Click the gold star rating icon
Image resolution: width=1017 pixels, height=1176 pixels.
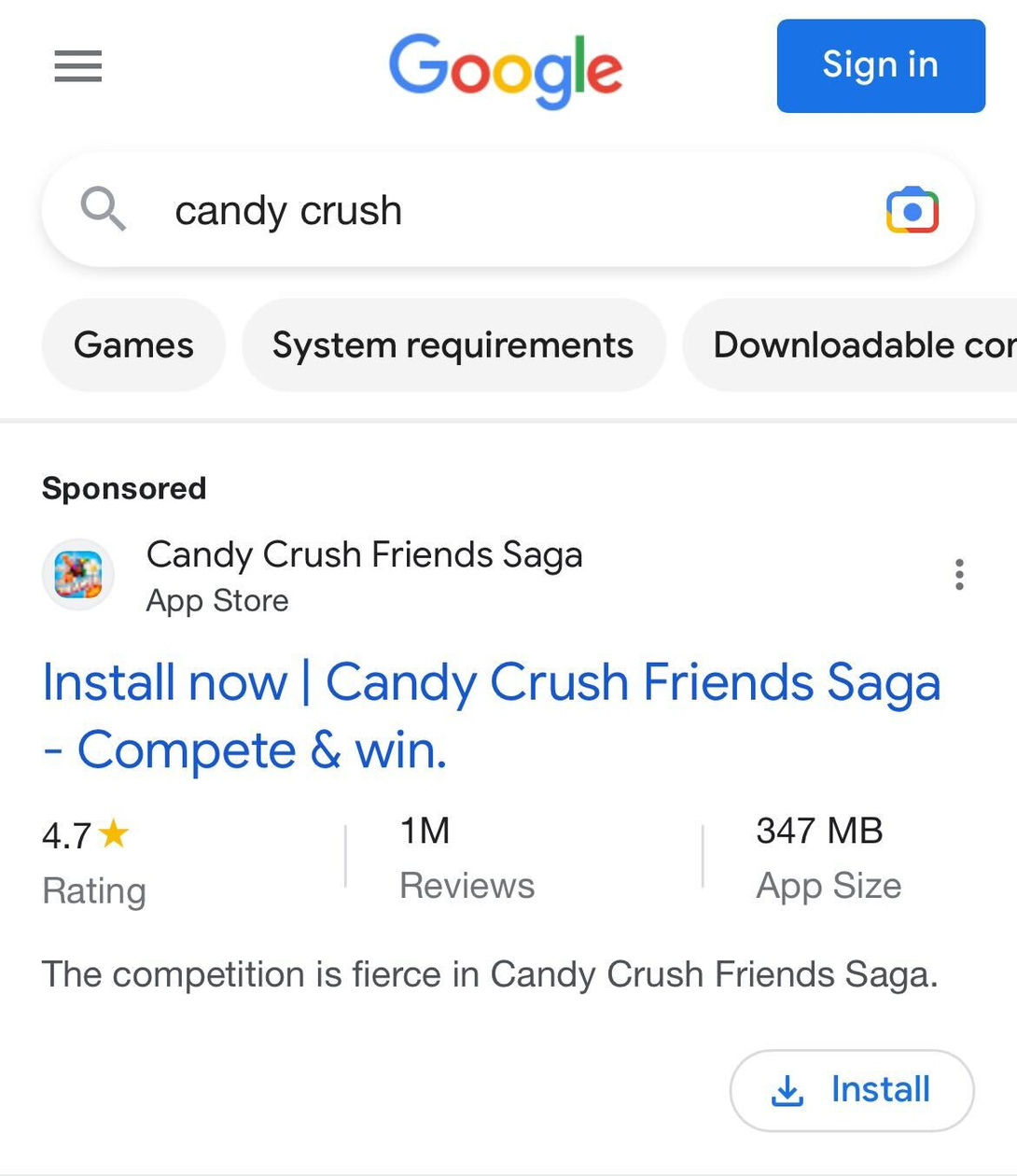(114, 832)
